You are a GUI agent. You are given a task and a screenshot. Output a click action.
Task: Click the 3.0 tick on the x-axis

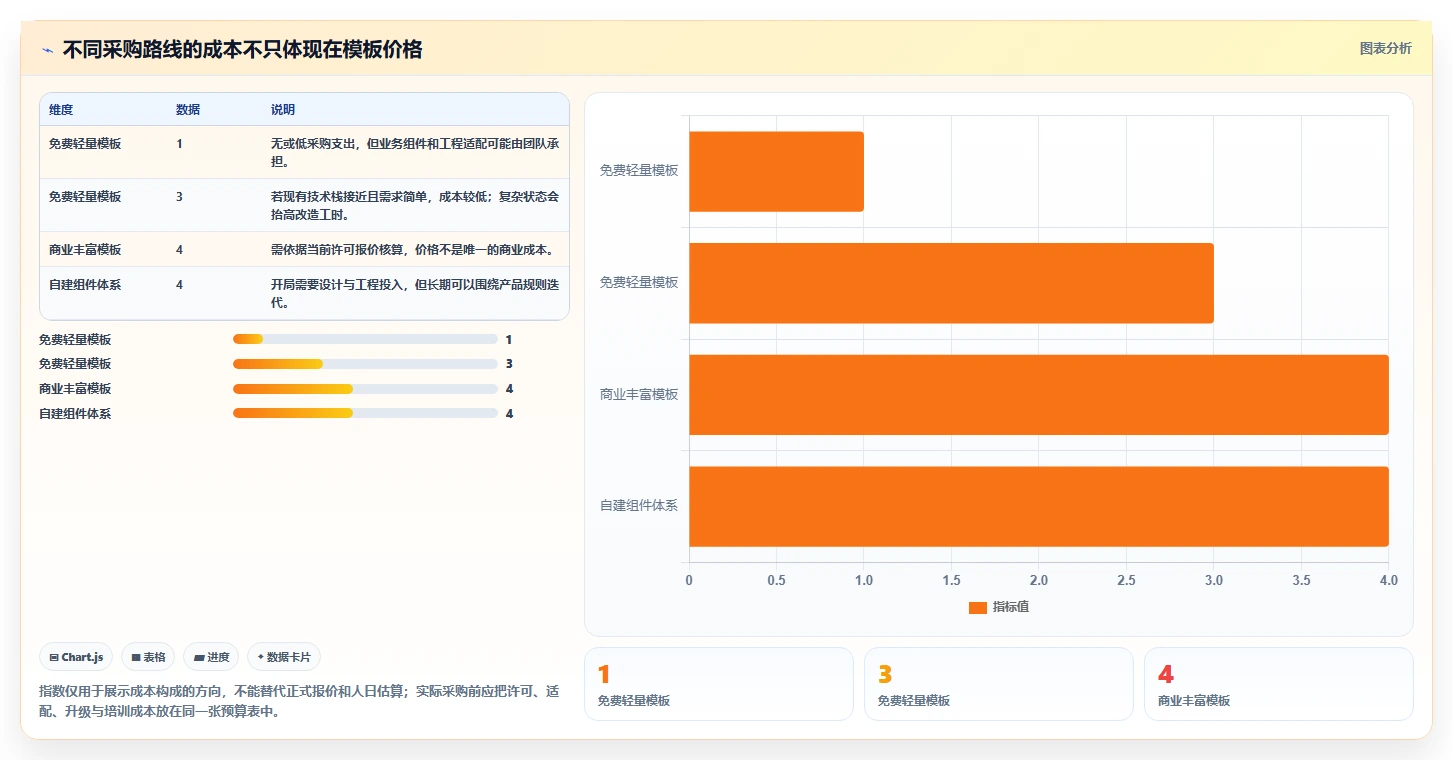point(1214,580)
